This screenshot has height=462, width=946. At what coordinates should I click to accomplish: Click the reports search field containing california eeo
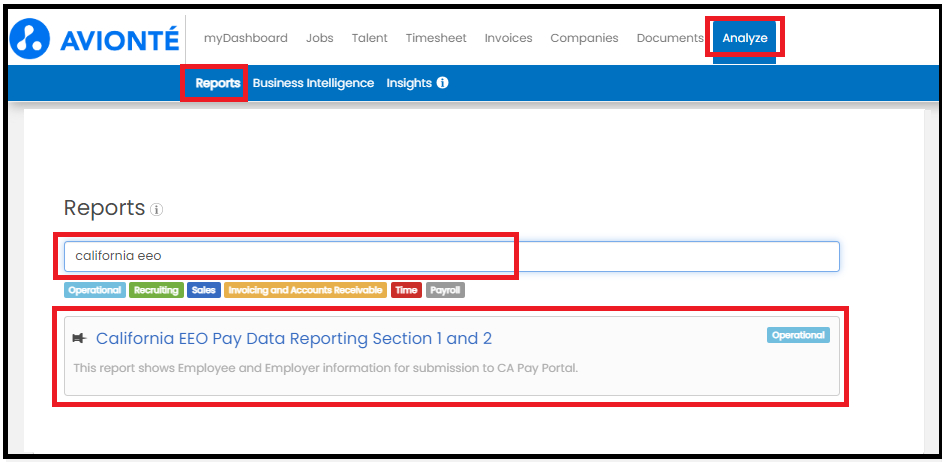click(452, 256)
